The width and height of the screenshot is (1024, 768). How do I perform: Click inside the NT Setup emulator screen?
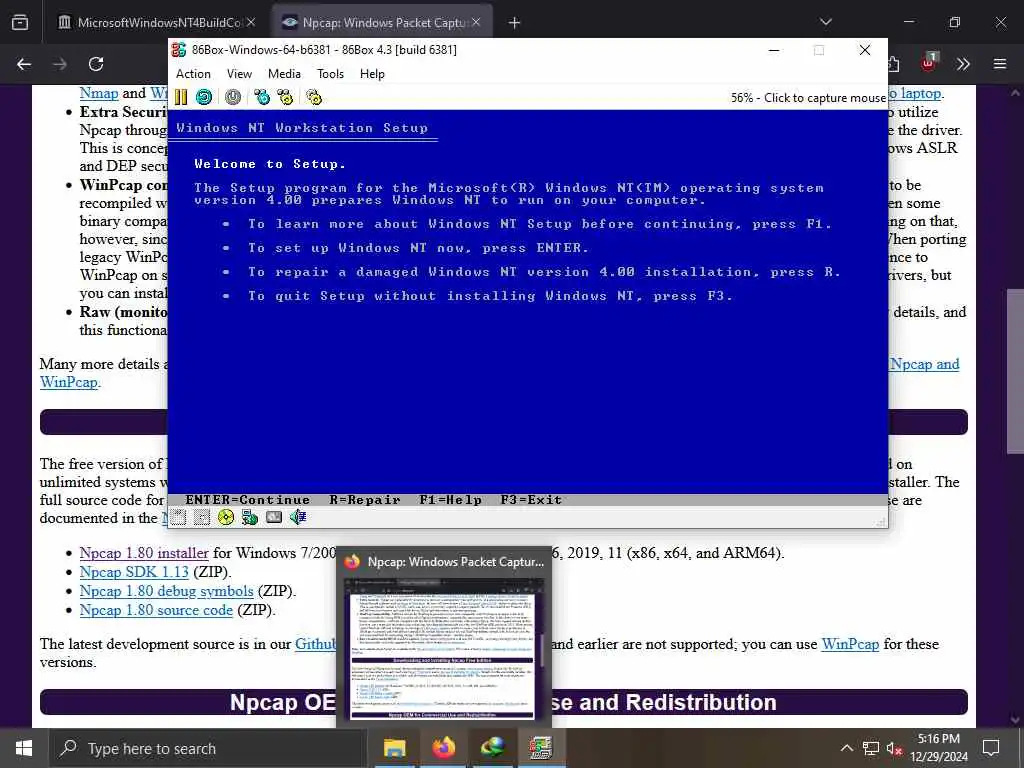(x=528, y=307)
